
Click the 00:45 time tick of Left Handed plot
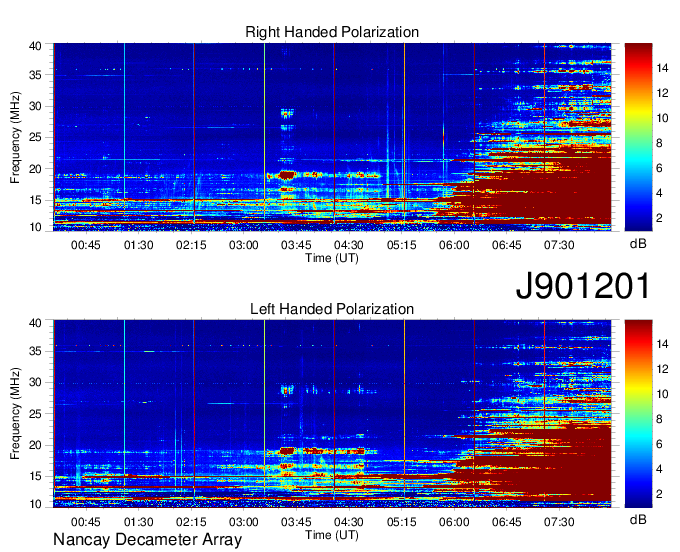(85, 522)
